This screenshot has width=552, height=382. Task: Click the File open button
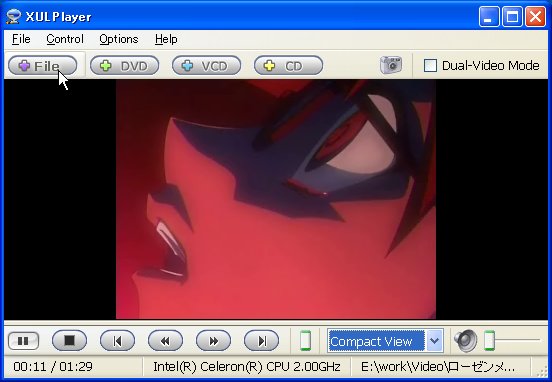point(42,65)
